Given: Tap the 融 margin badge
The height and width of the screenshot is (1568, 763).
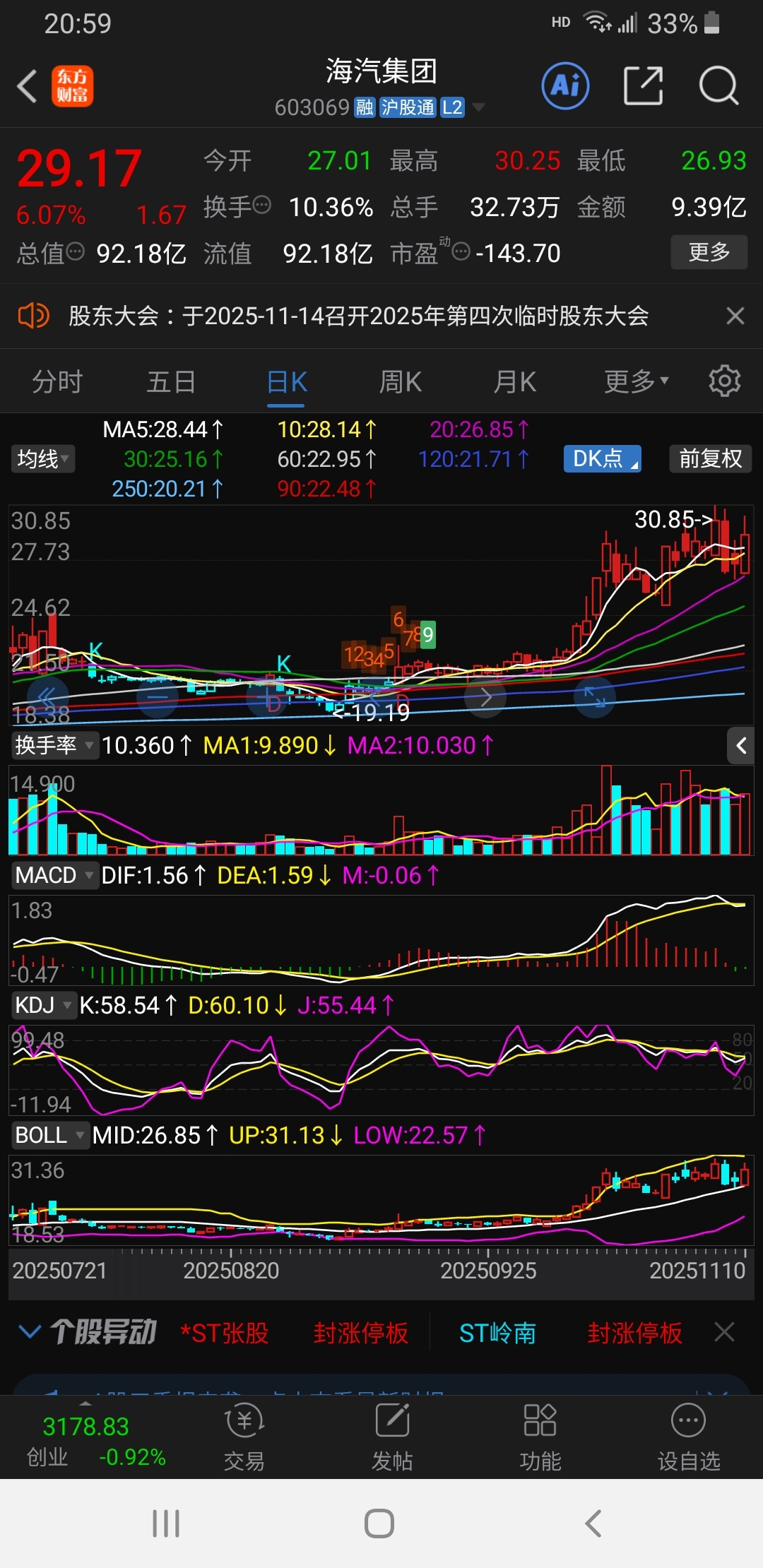Looking at the screenshot, I should coord(365,107).
